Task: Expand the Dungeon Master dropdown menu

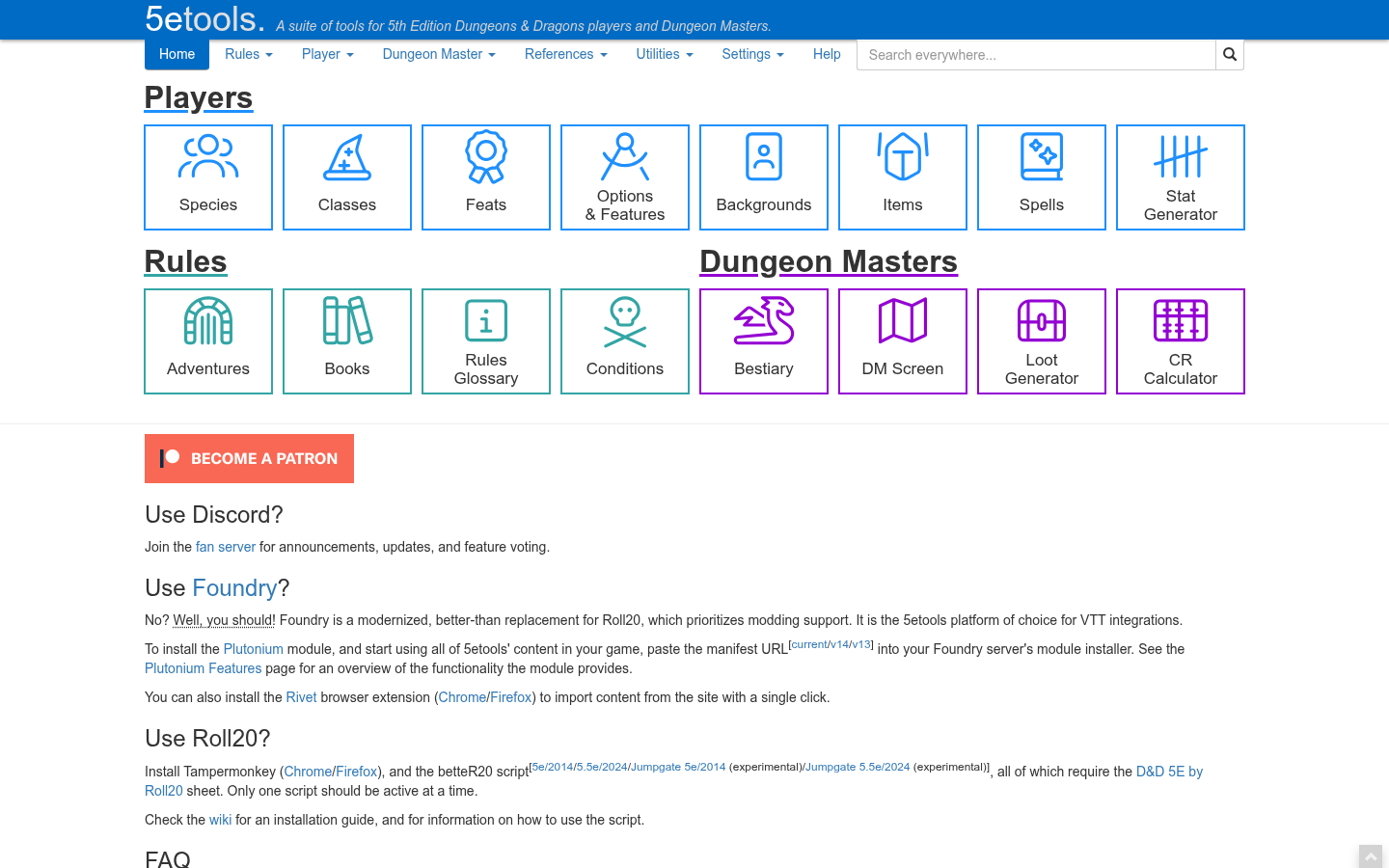Action: click(439, 55)
